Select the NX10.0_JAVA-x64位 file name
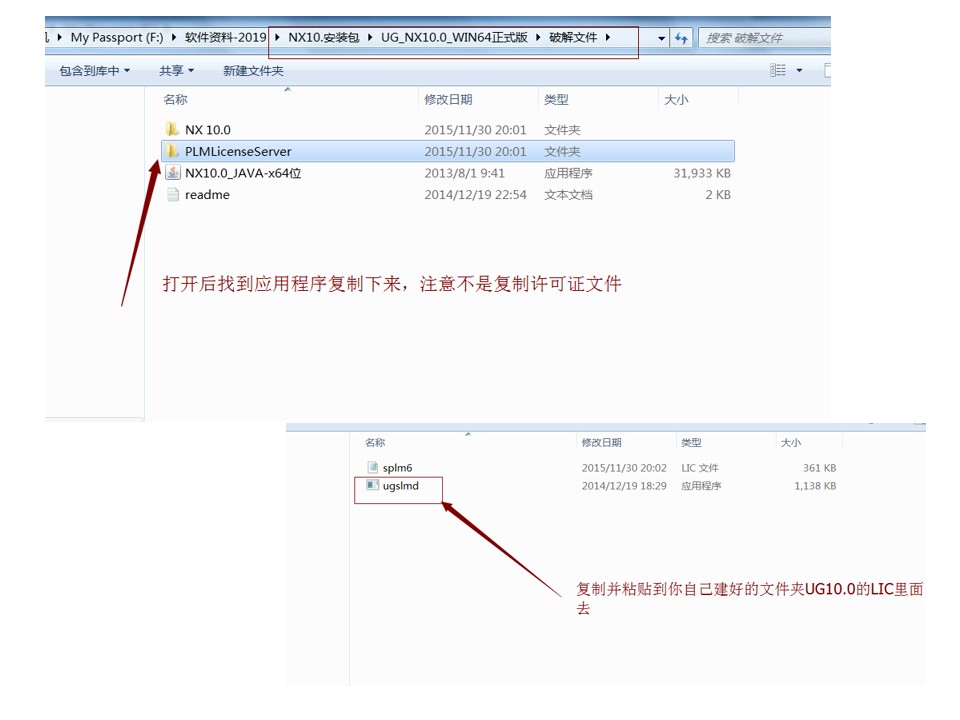This screenshot has width=960, height=720. coord(243,173)
